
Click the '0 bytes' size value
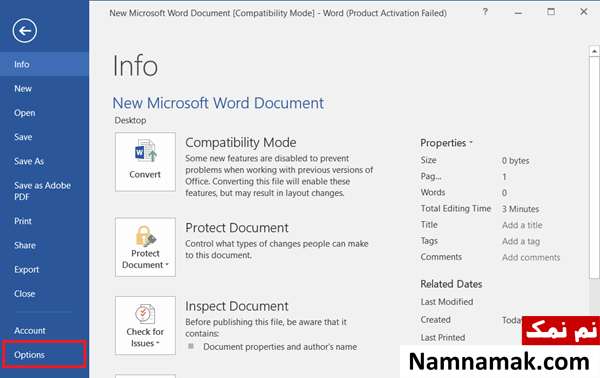tap(515, 161)
